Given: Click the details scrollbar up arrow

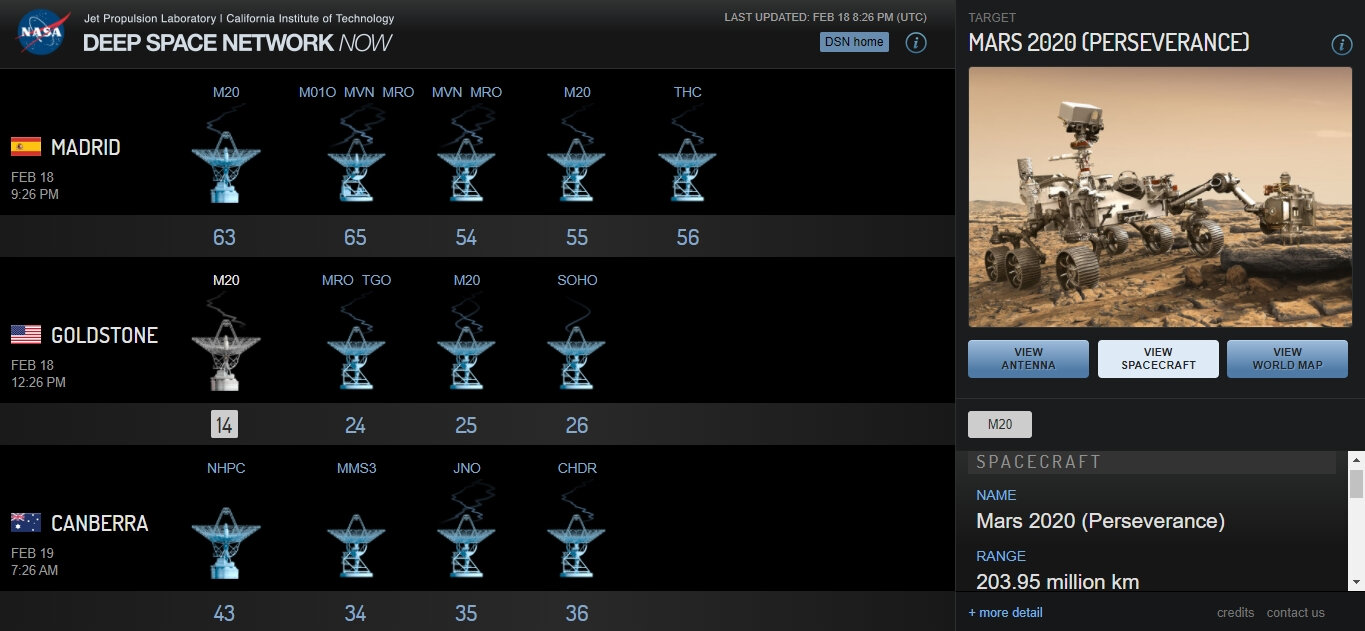Looking at the screenshot, I should coord(1356,459).
